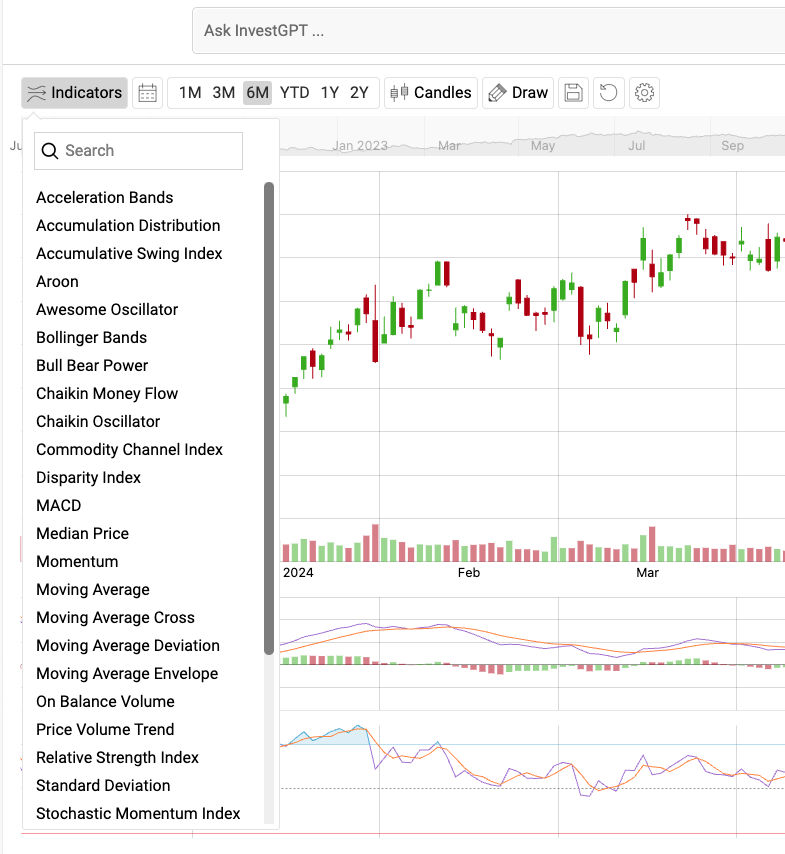Add the MACD indicator

[58, 506]
